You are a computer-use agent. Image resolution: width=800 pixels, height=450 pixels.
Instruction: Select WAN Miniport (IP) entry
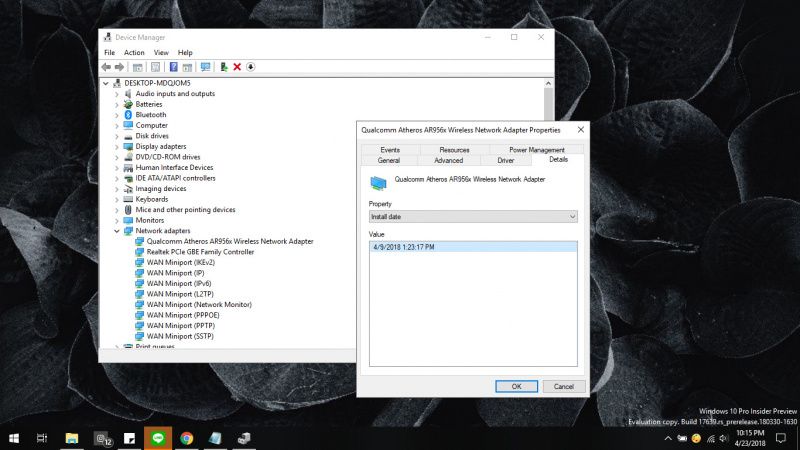(x=175, y=273)
